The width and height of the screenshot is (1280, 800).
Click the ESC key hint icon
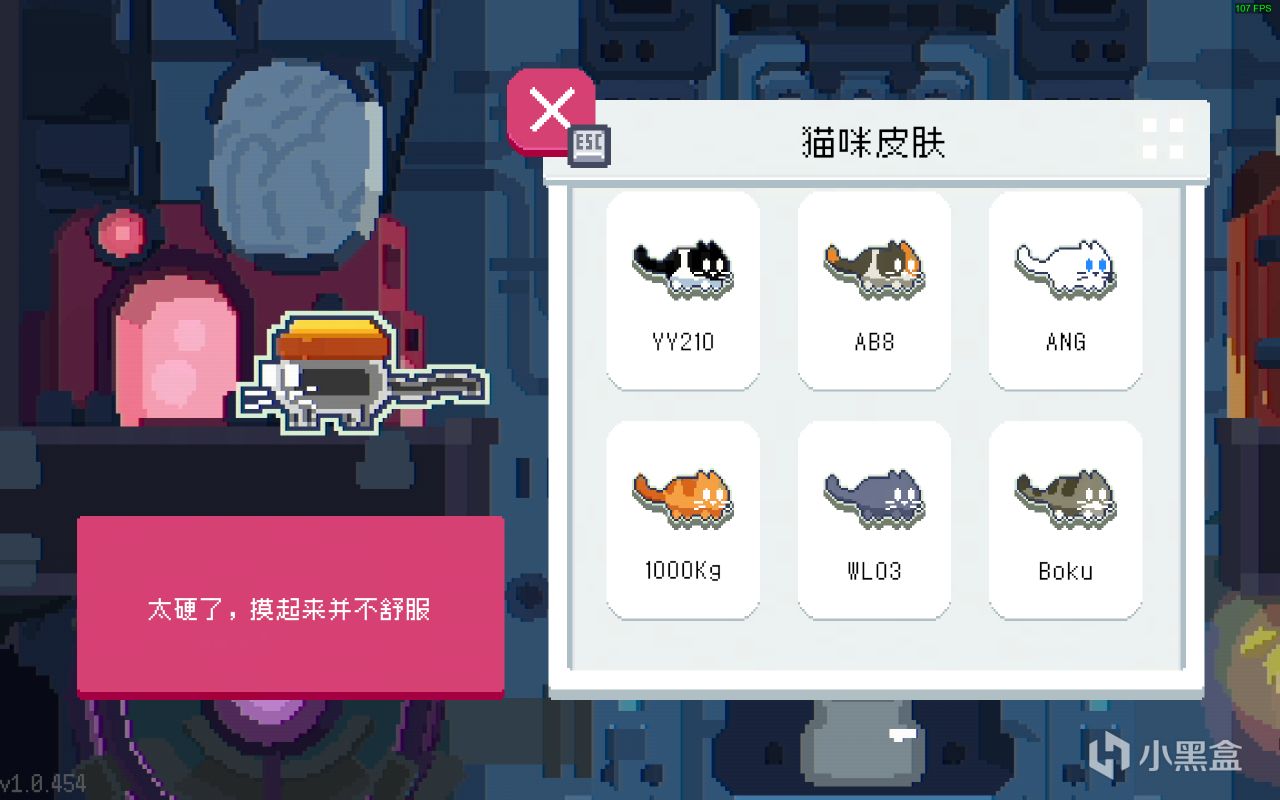(589, 146)
